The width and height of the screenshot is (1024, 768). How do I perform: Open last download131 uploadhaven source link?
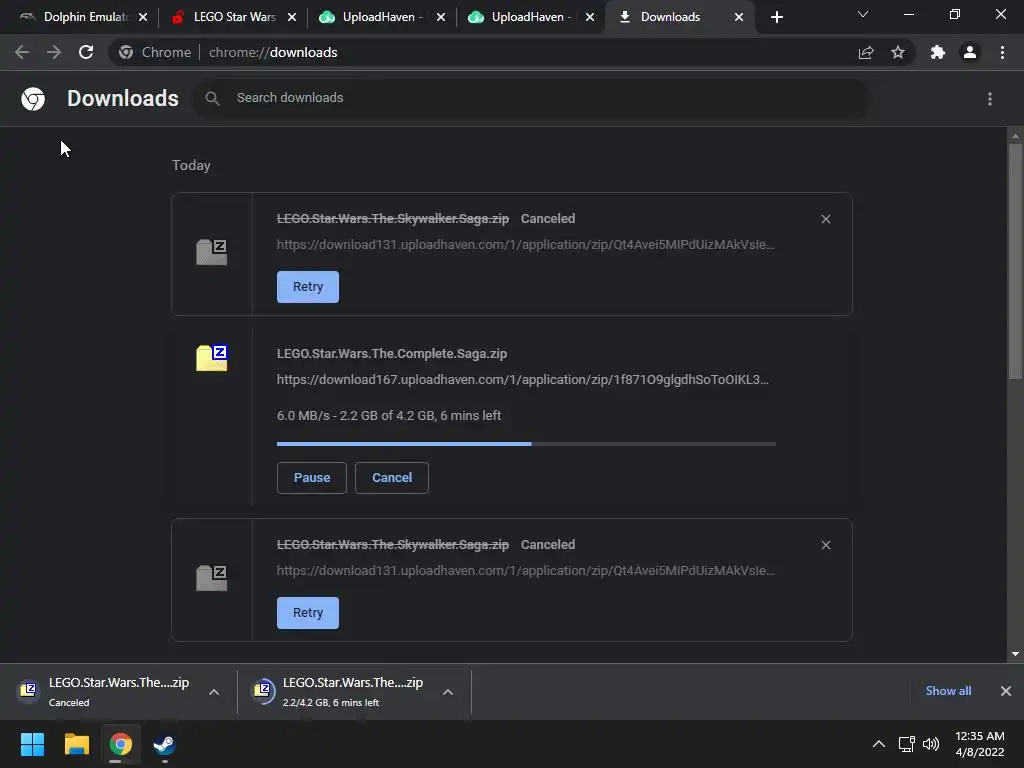click(526, 571)
